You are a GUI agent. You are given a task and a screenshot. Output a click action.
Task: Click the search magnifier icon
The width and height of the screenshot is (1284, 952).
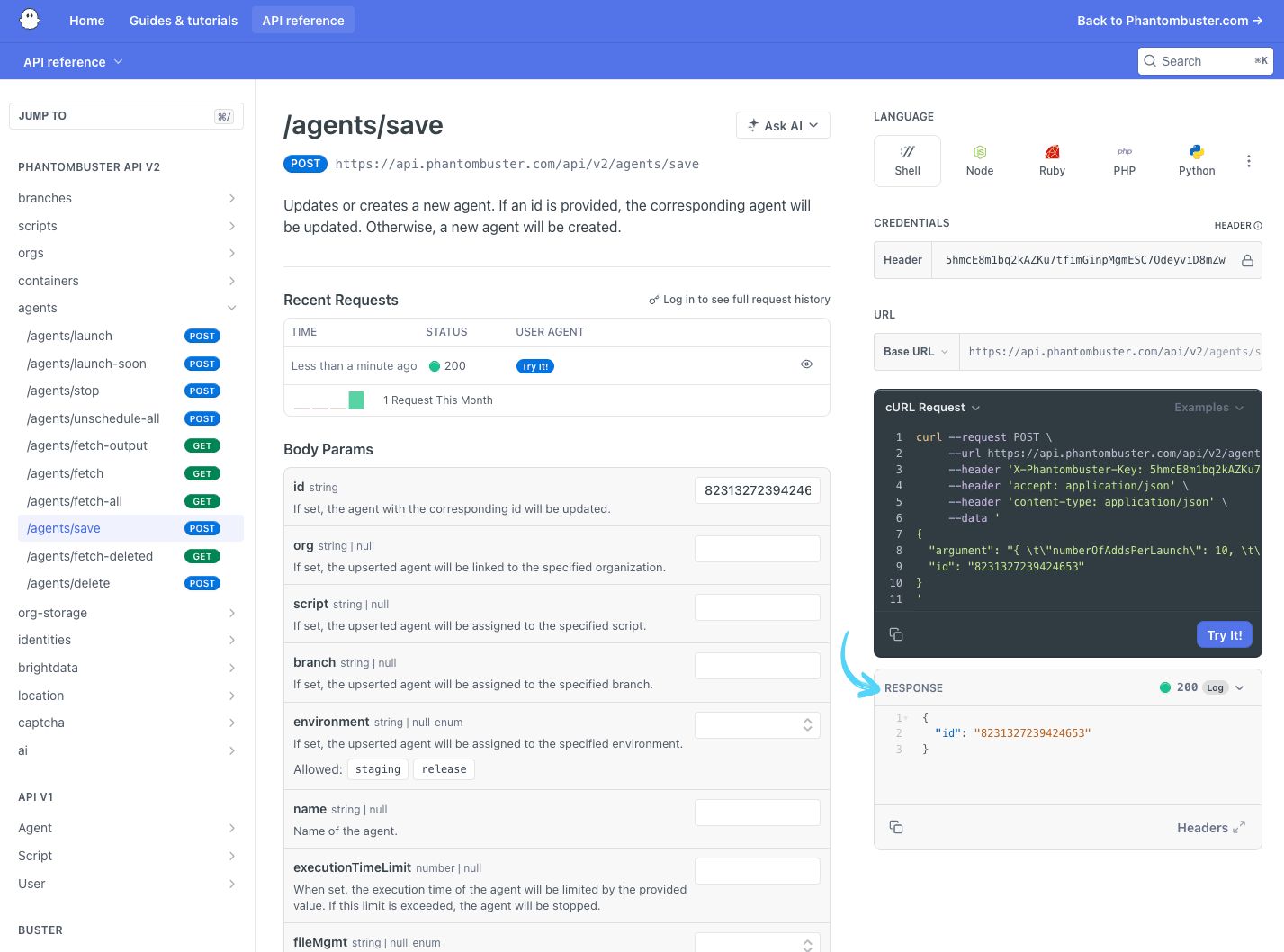point(1150,61)
